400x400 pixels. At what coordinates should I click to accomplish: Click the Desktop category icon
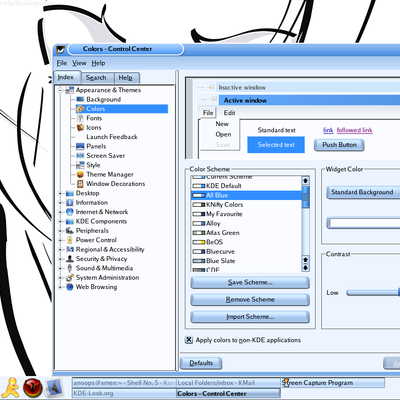click(69, 193)
